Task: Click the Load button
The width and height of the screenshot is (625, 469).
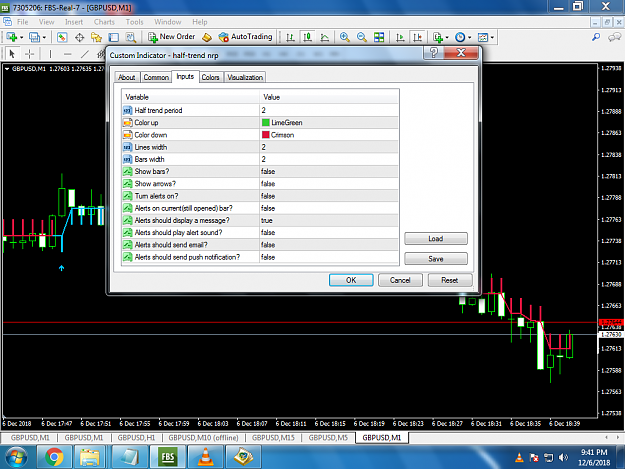Action: (436, 239)
